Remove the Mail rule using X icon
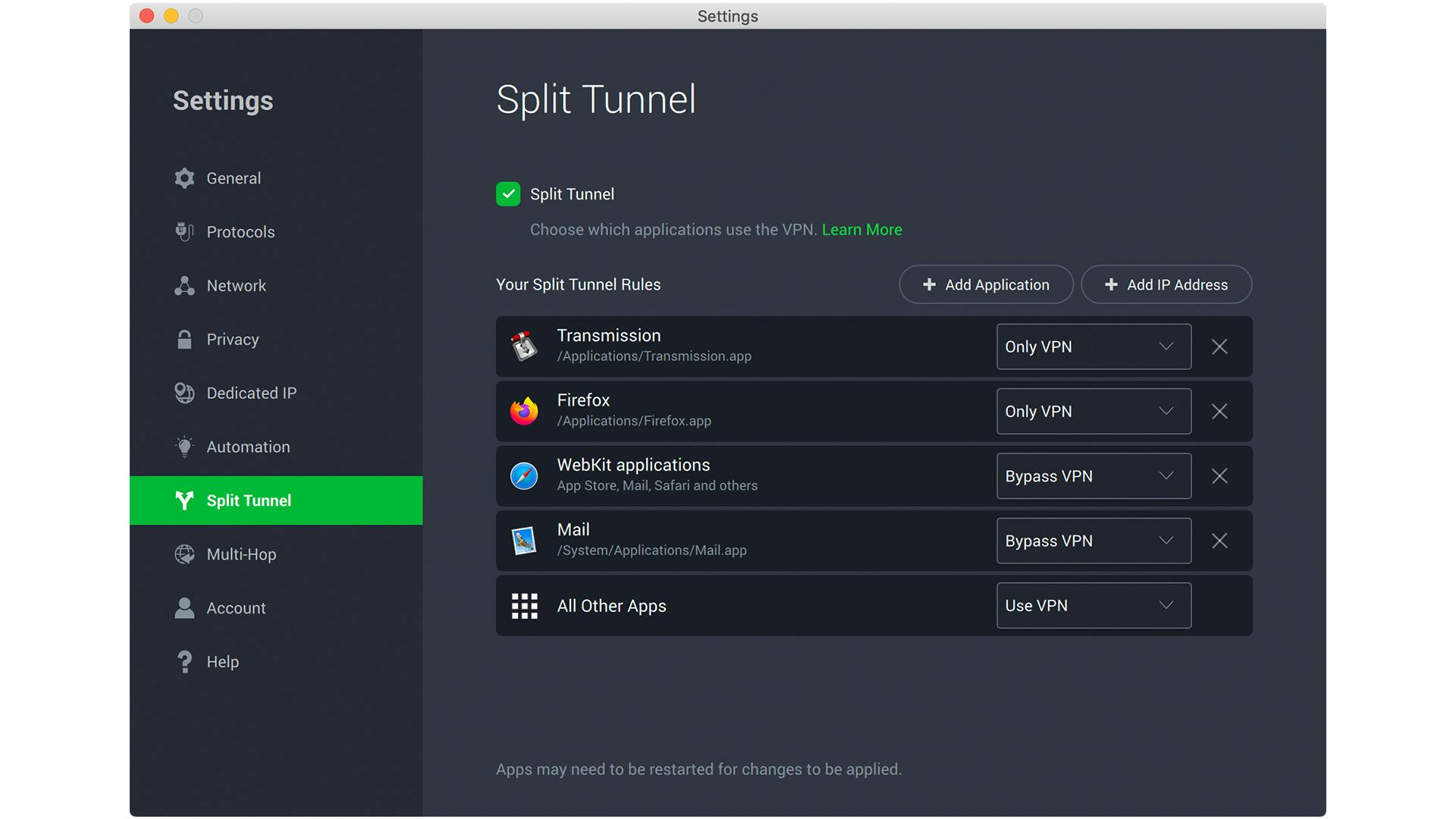Screen dimensions: 1456x819 [x=1219, y=541]
